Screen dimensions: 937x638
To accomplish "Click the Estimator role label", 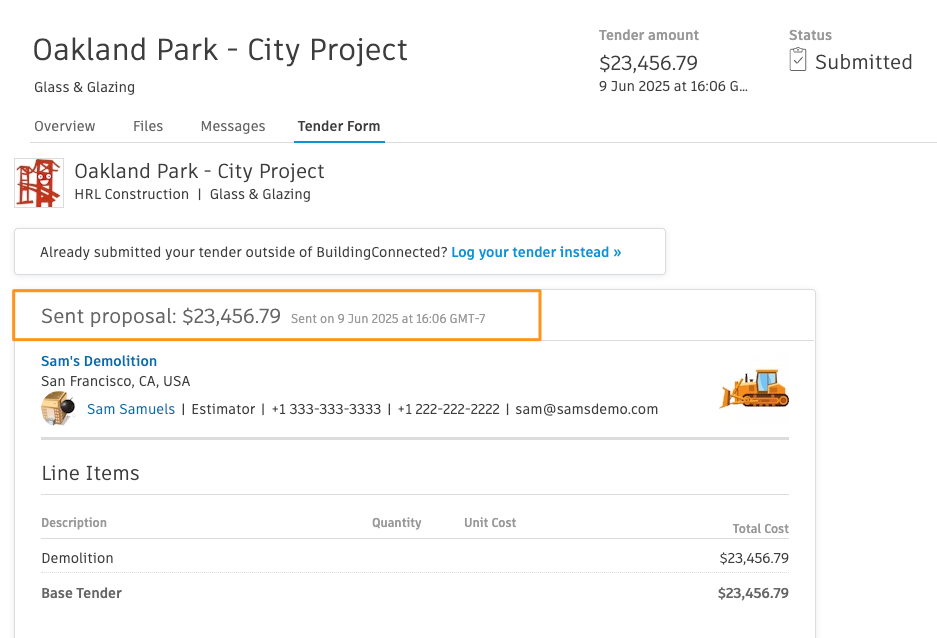I will click(x=223, y=409).
